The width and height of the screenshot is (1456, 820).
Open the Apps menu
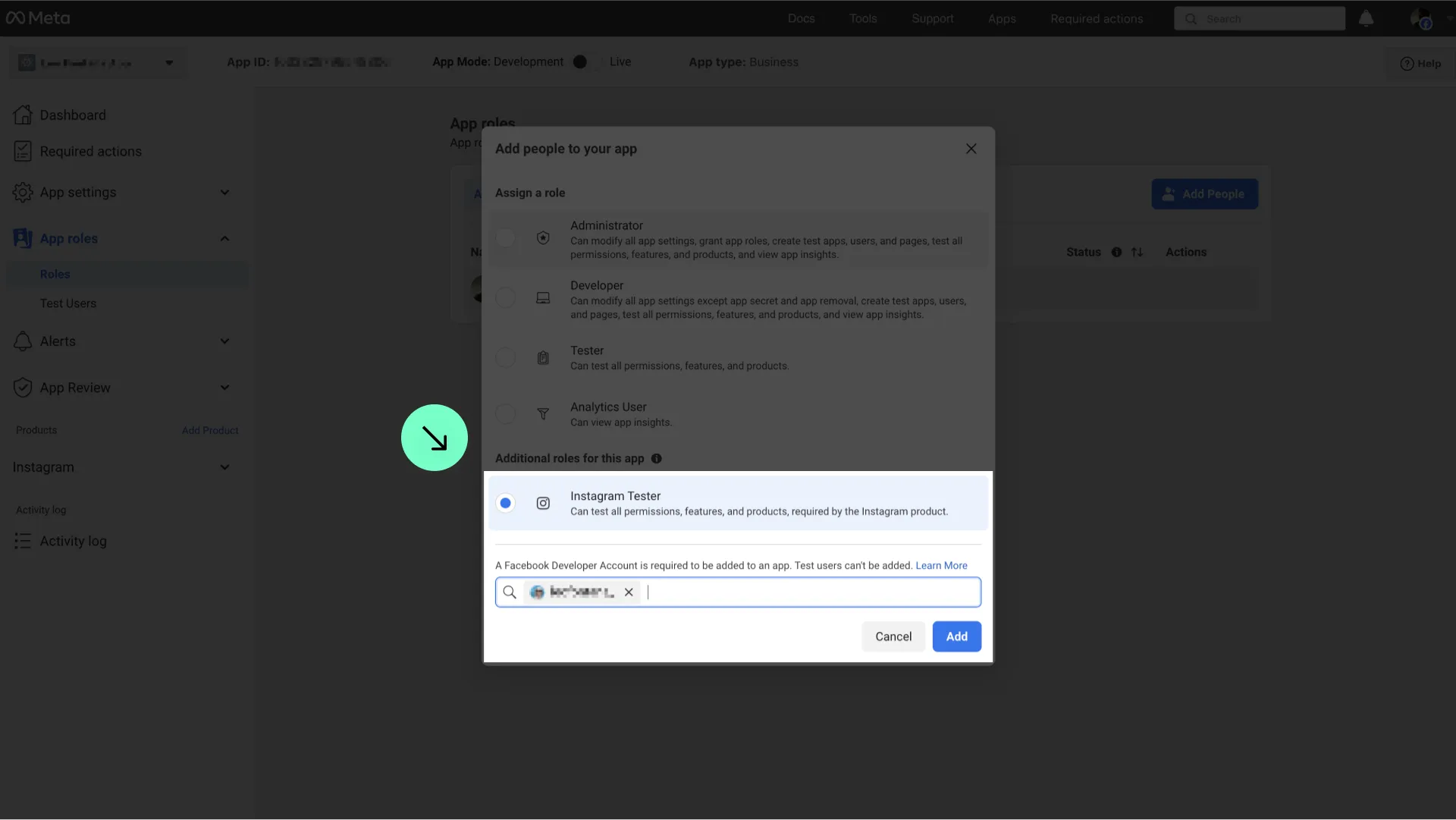[1002, 18]
